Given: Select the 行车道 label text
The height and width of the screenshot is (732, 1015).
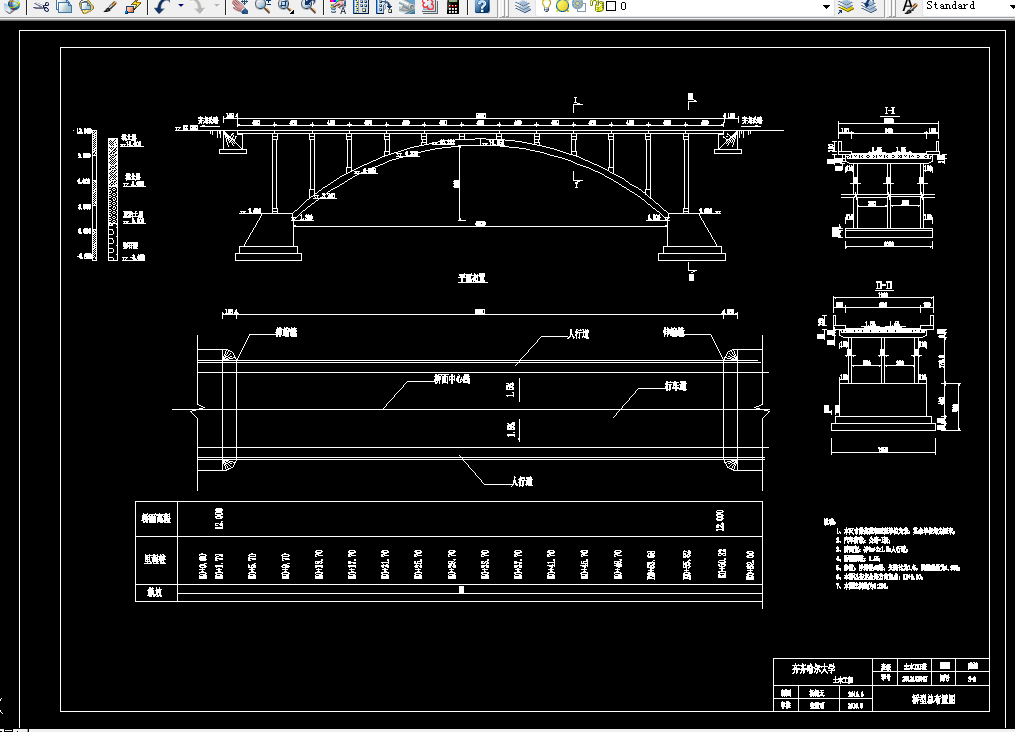Looking at the screenshot, I should [x=675, y=386].
